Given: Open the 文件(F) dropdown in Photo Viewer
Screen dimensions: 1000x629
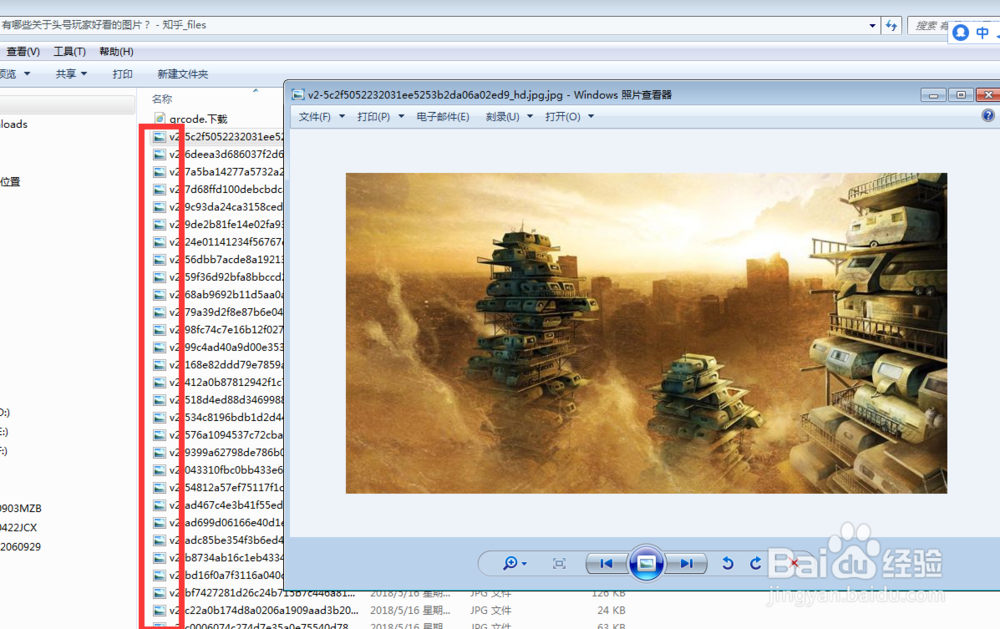Looking at the screenshot, I should point(321,117).
